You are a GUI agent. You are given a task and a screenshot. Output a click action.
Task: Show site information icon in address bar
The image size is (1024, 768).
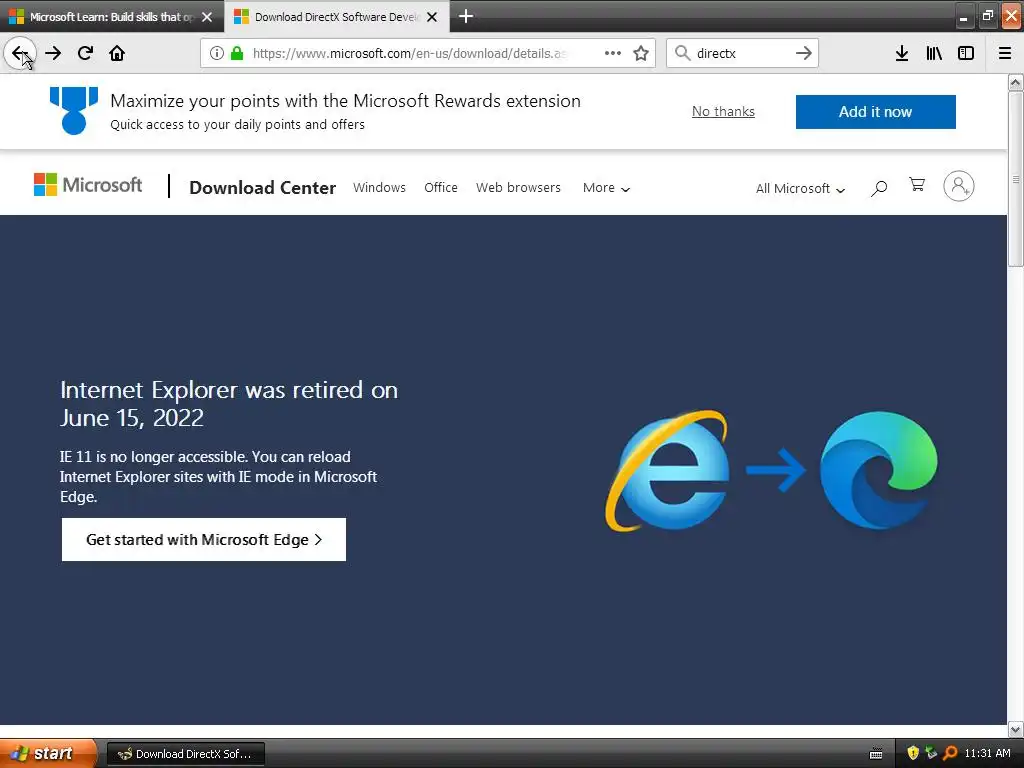217,53
